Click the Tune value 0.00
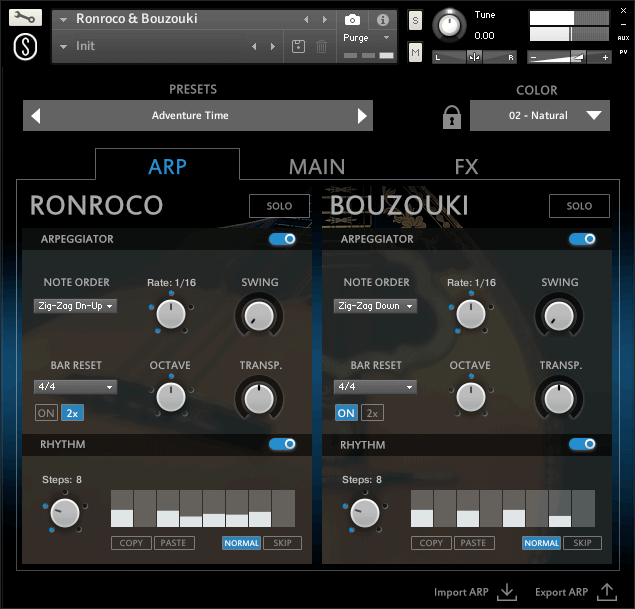This screenshot has height=609, width=635. point(484,36)
